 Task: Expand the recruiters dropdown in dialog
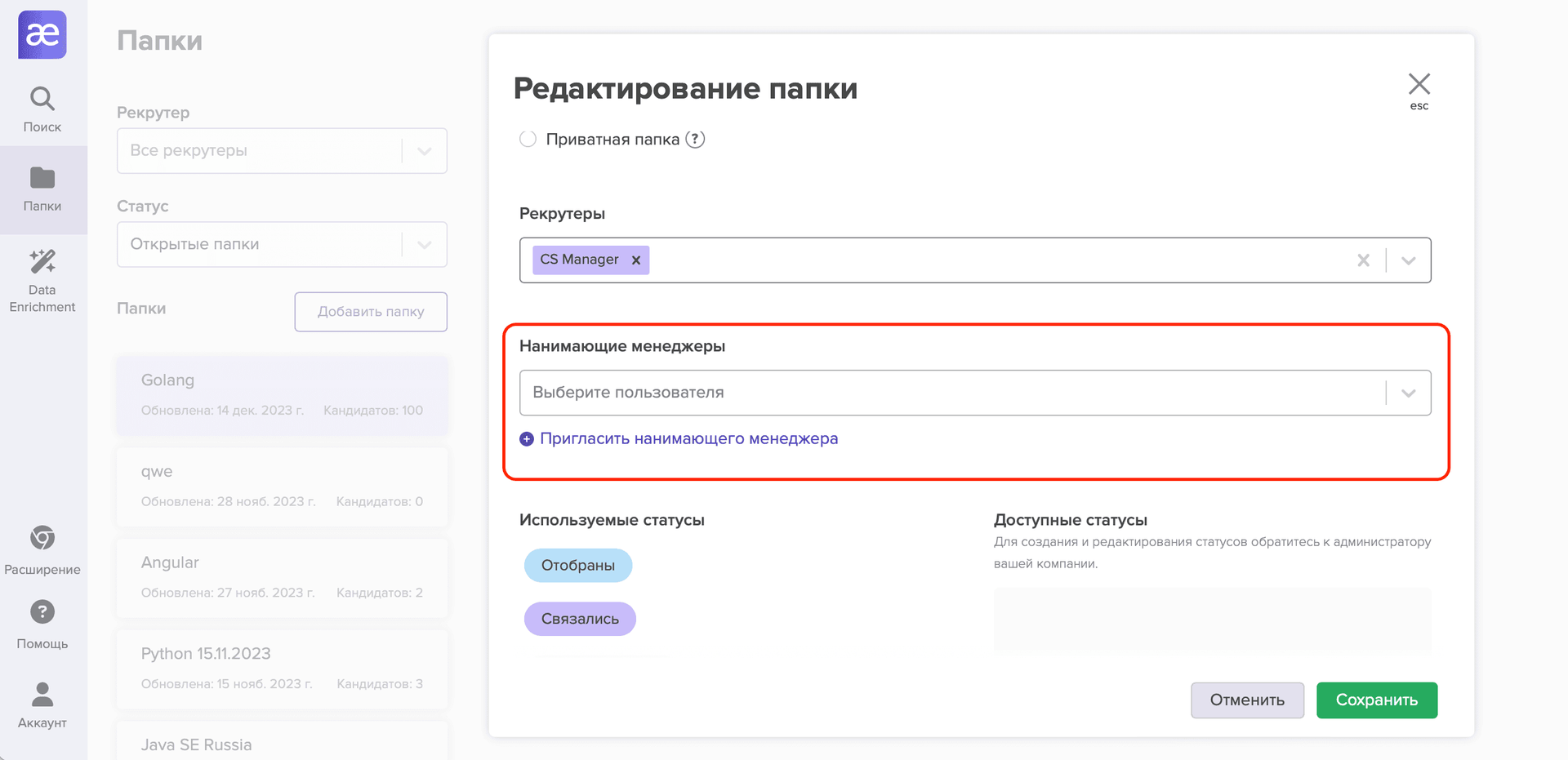[x=1409, y=260]
